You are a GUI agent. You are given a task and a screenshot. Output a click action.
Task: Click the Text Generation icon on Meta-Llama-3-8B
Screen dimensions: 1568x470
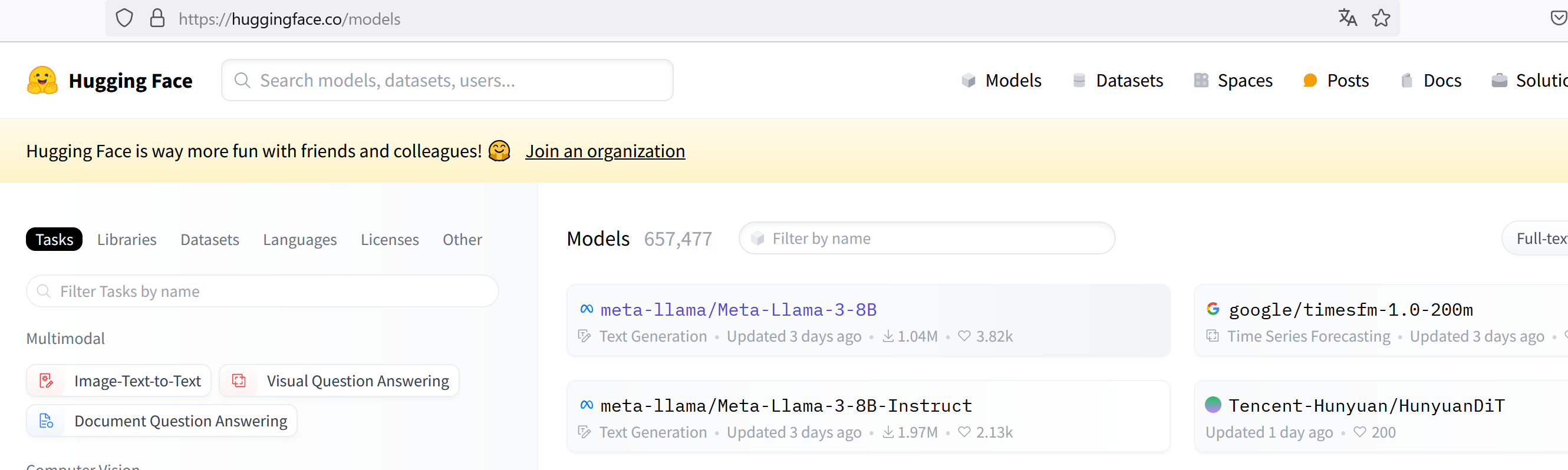click(584, 336)
